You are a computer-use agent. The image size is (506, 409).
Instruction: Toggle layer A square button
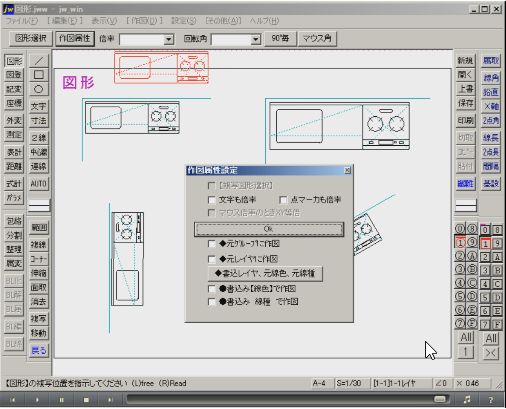(x=497, y=257)
